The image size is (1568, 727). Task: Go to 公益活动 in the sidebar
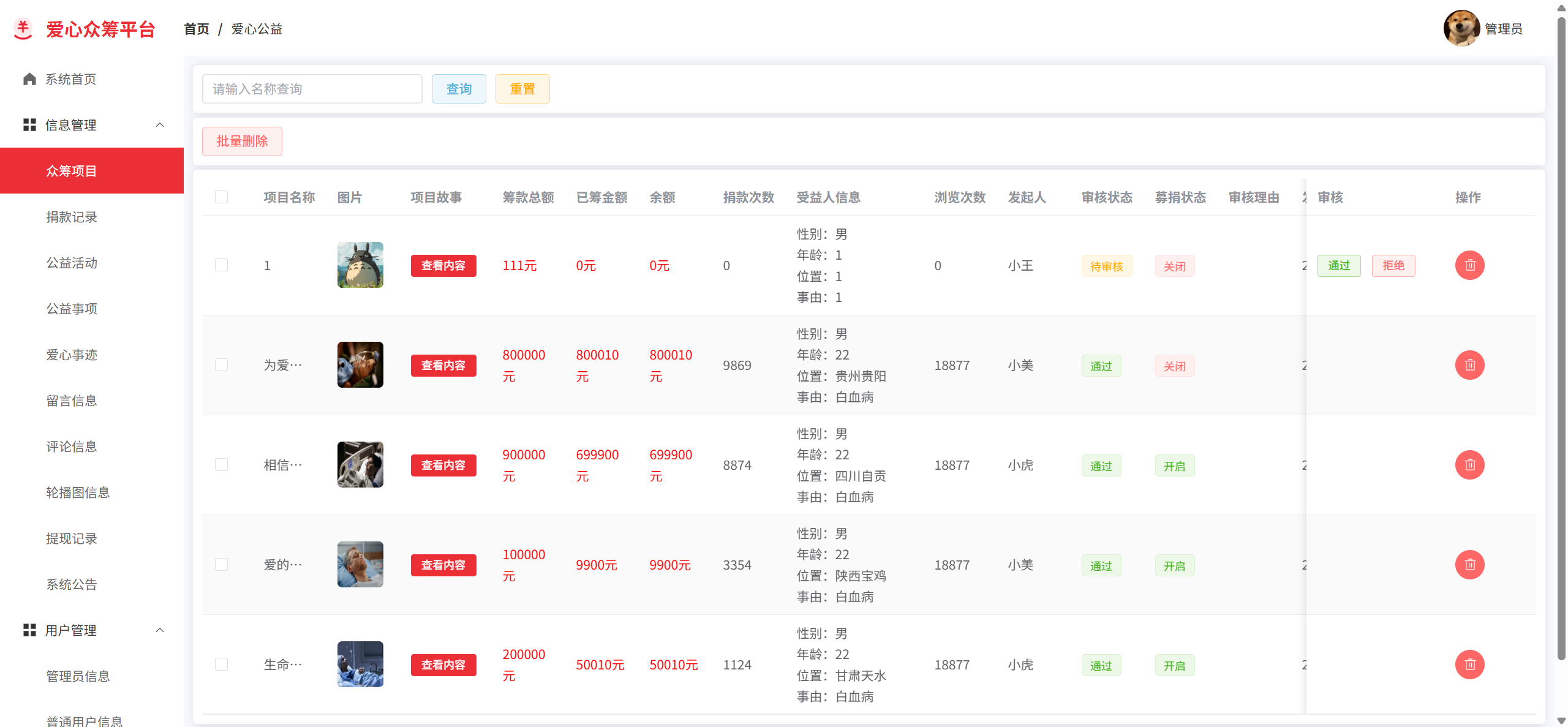tap(72, 263)
